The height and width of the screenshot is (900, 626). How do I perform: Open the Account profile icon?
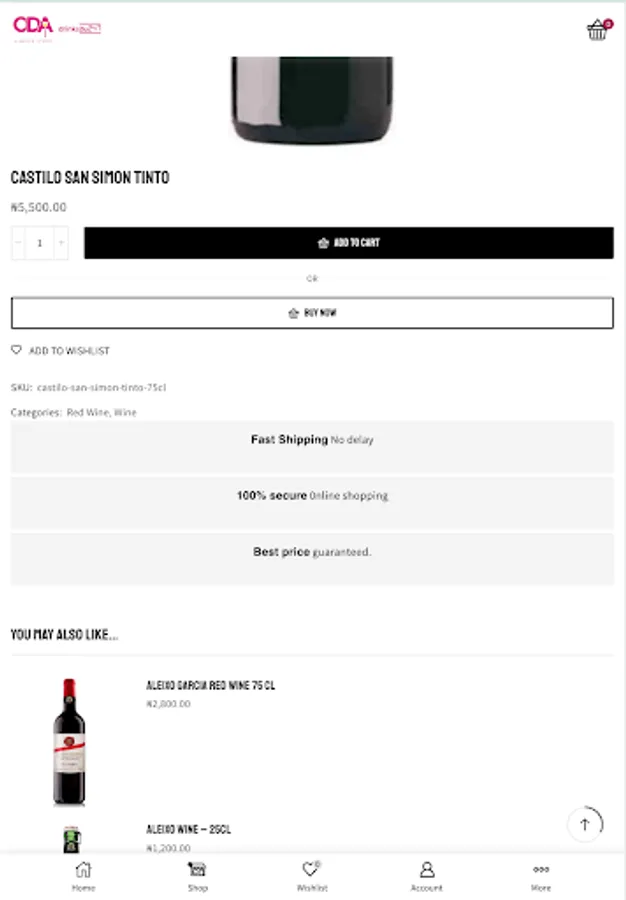click(426, 876)
